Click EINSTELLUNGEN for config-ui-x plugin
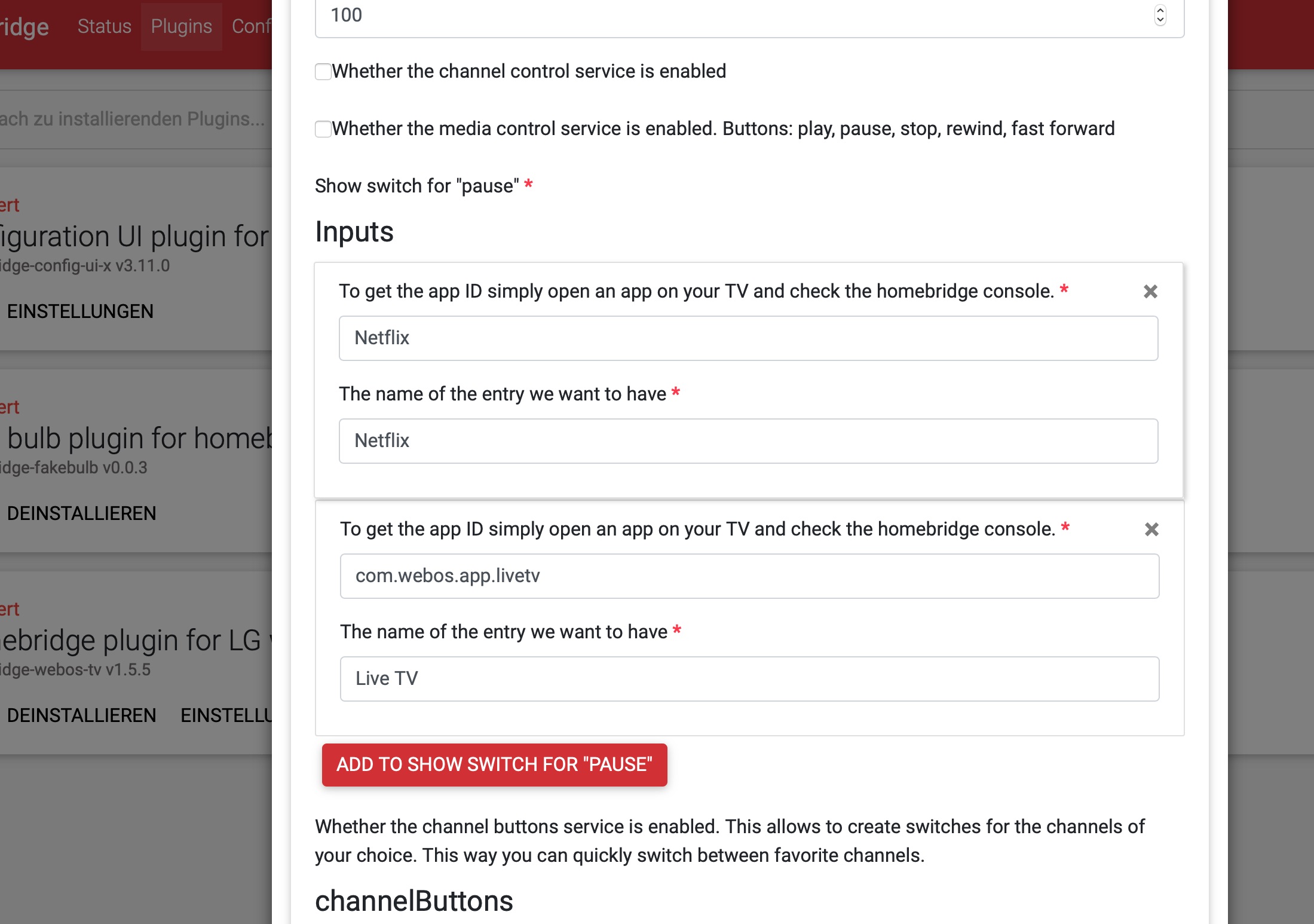Screen dimensions: 1314x924 tap(80, 311)
